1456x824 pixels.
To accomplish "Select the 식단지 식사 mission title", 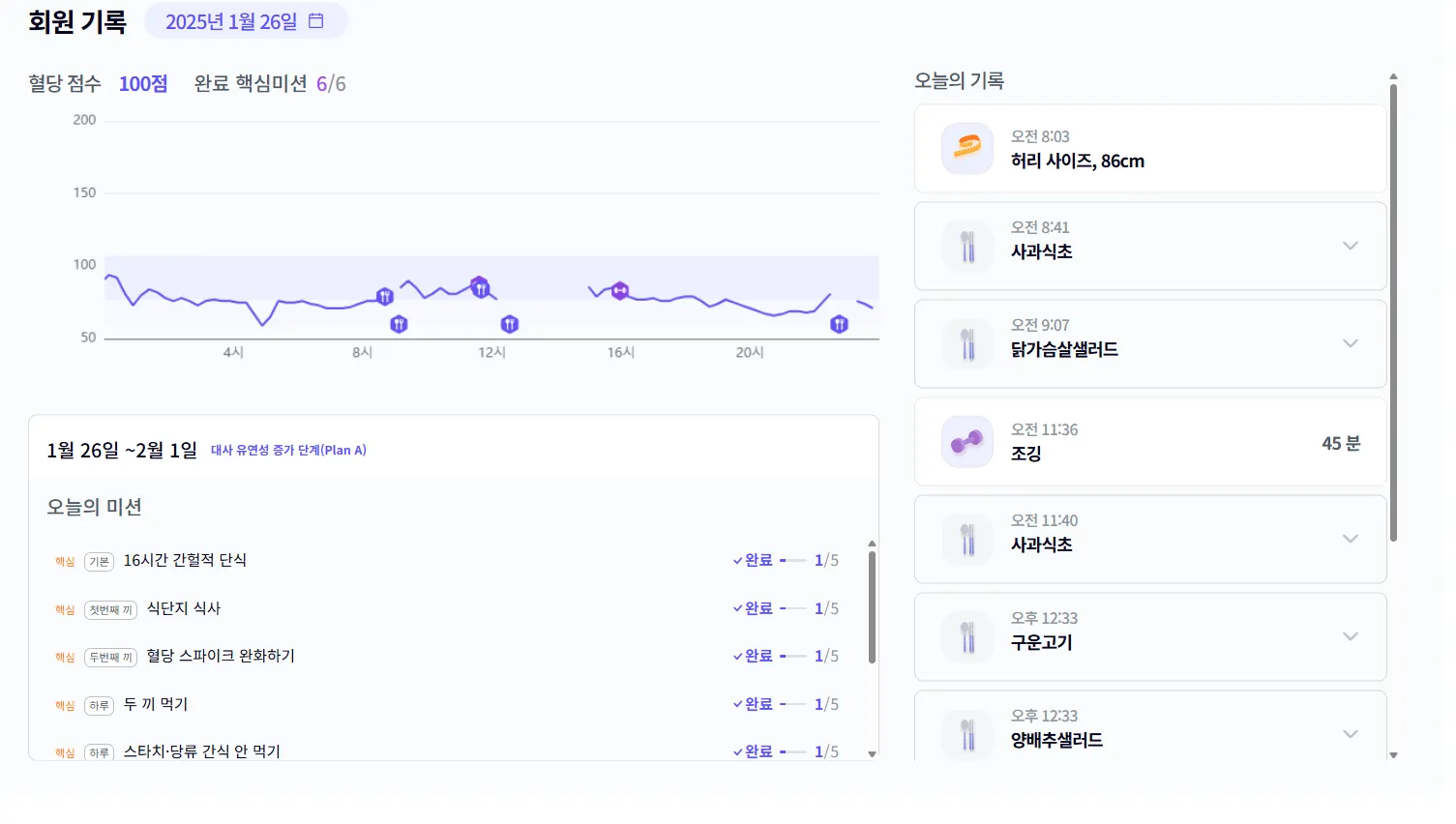I will (184, 608).
